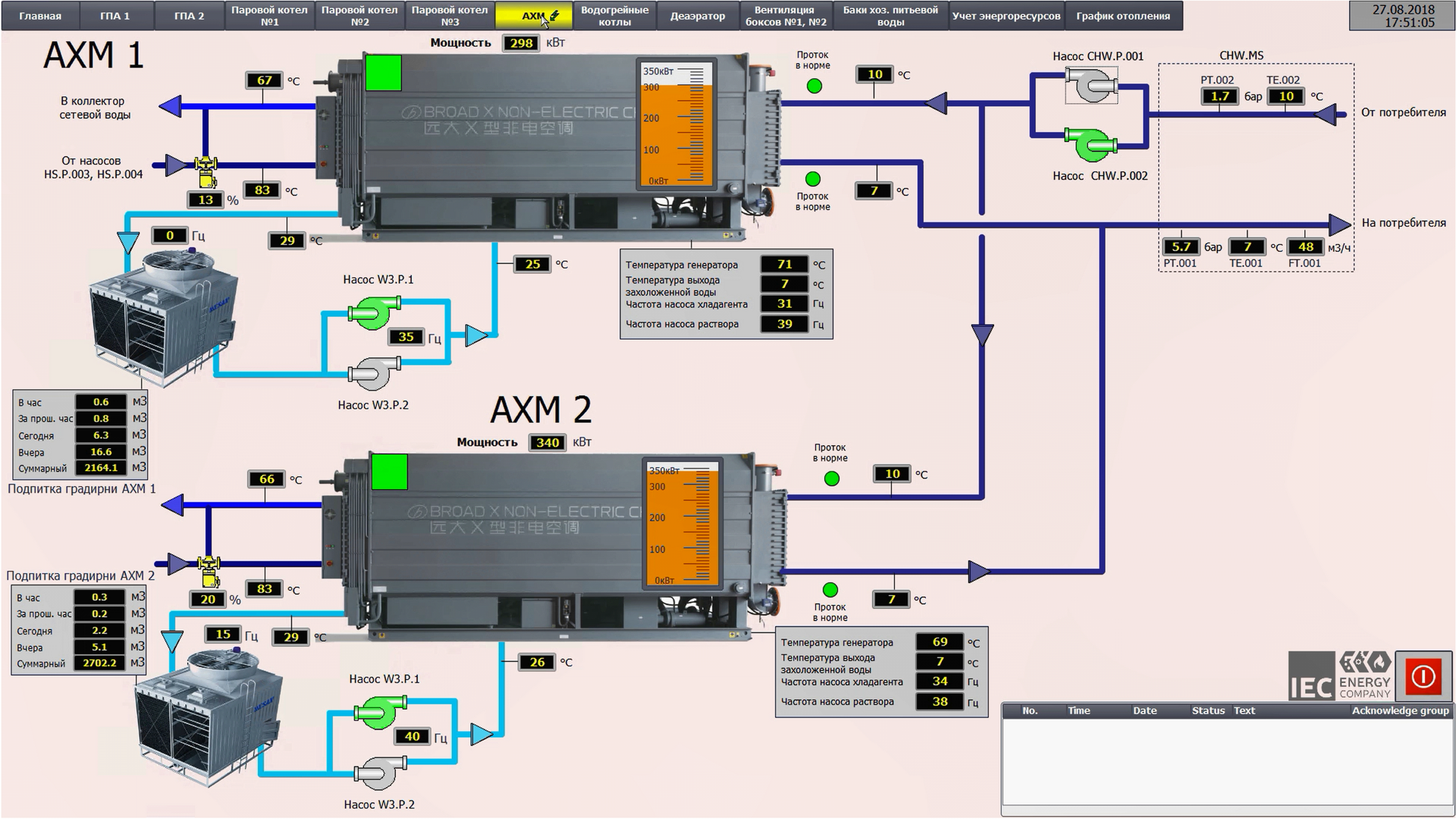Open AXM 2 yellow control valve
This screenshot has width=1456, height=819.
(208, 571)
